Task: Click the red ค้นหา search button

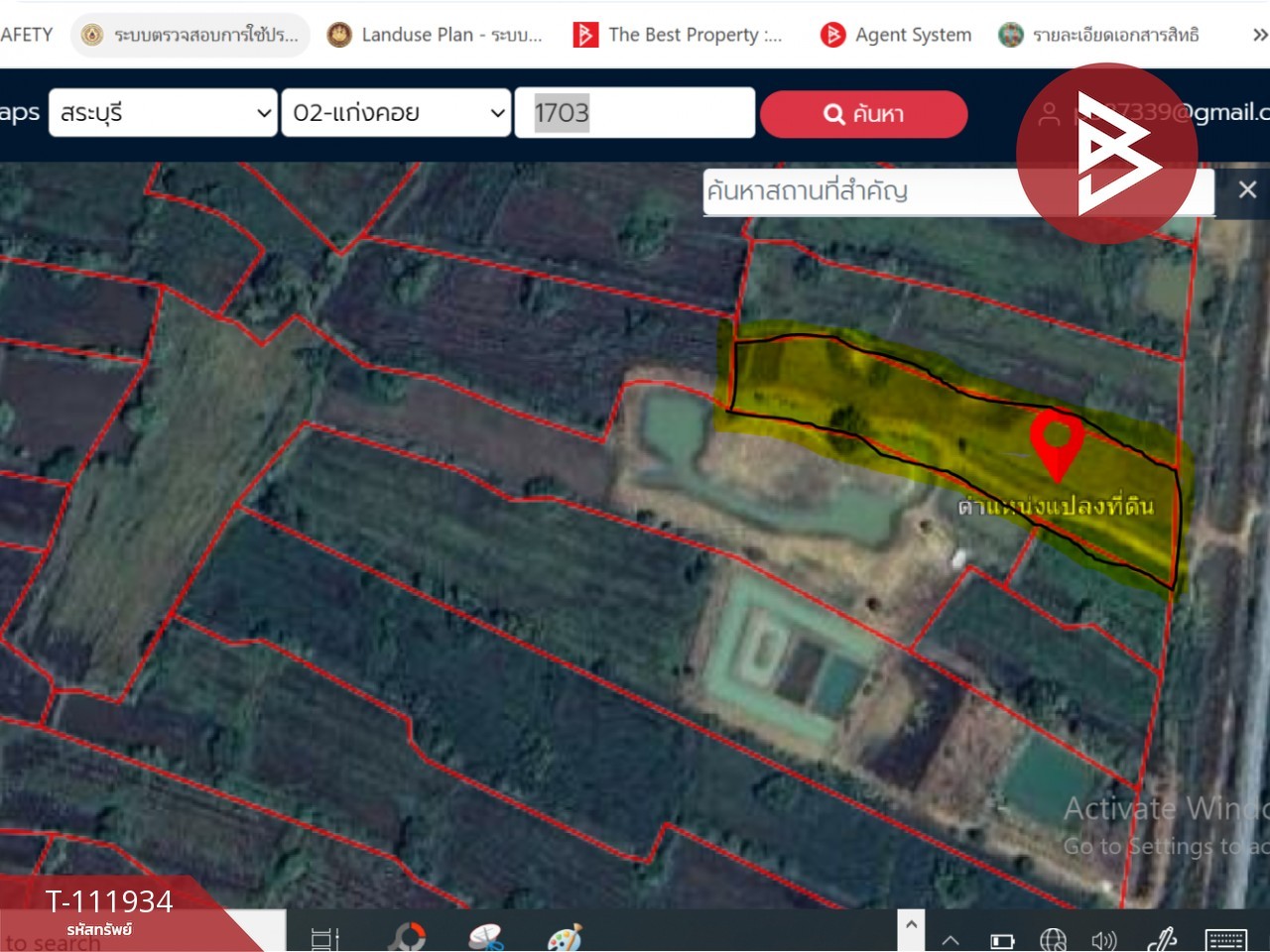Action: click(x=864, y=114)
